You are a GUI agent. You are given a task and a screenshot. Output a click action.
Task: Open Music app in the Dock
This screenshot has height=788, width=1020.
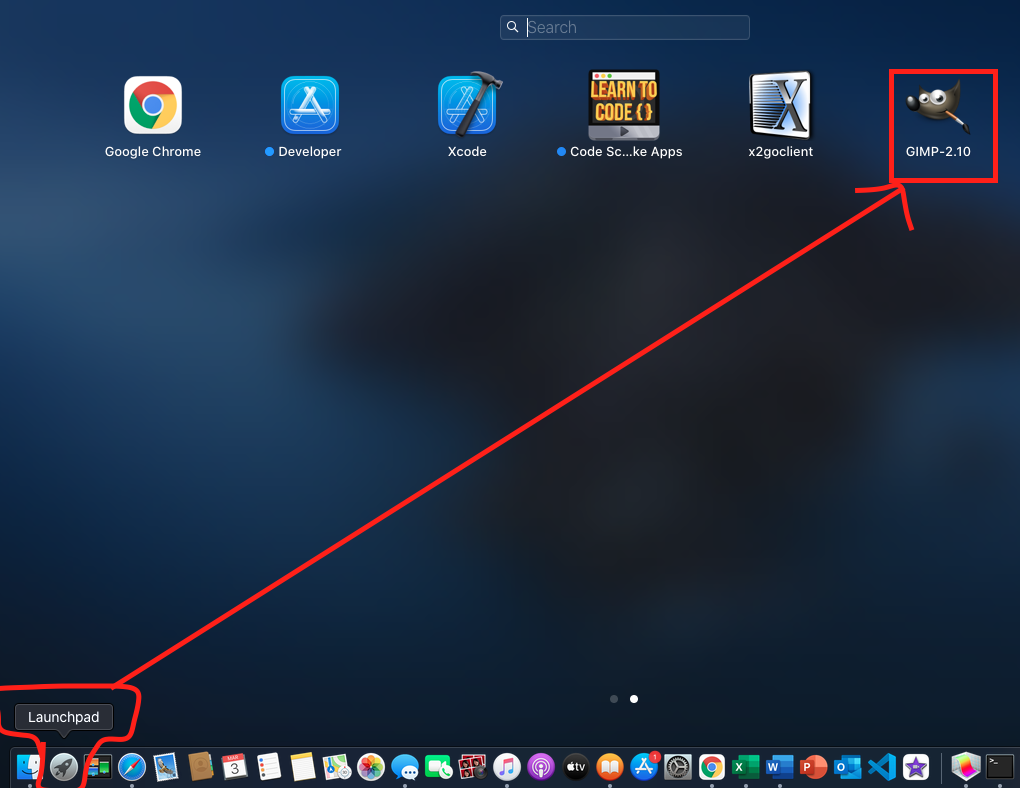pyautogui.click(x=507, y=767)
